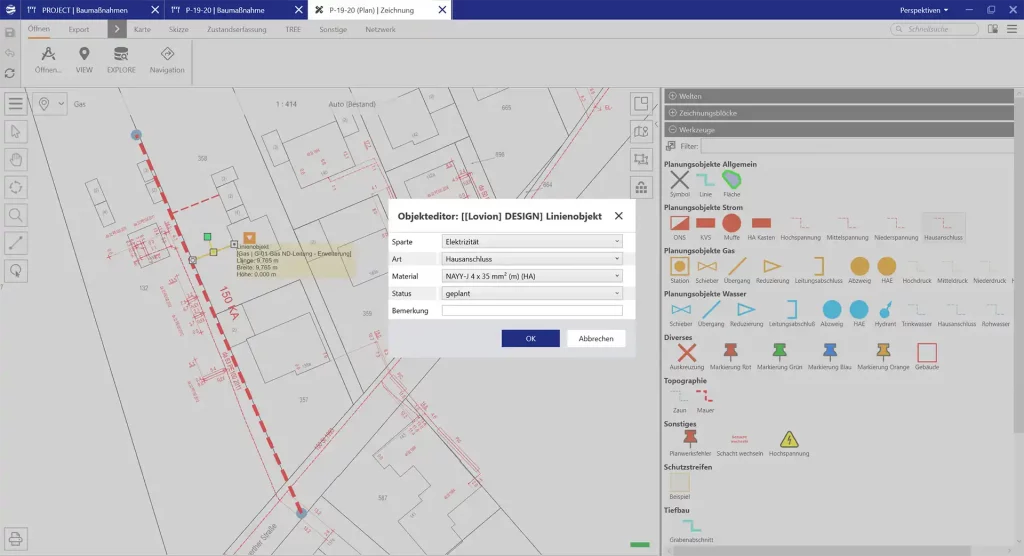Confirm the dialog with OK
This screenshot has width=1024, height=556.
tap(530, 338)
